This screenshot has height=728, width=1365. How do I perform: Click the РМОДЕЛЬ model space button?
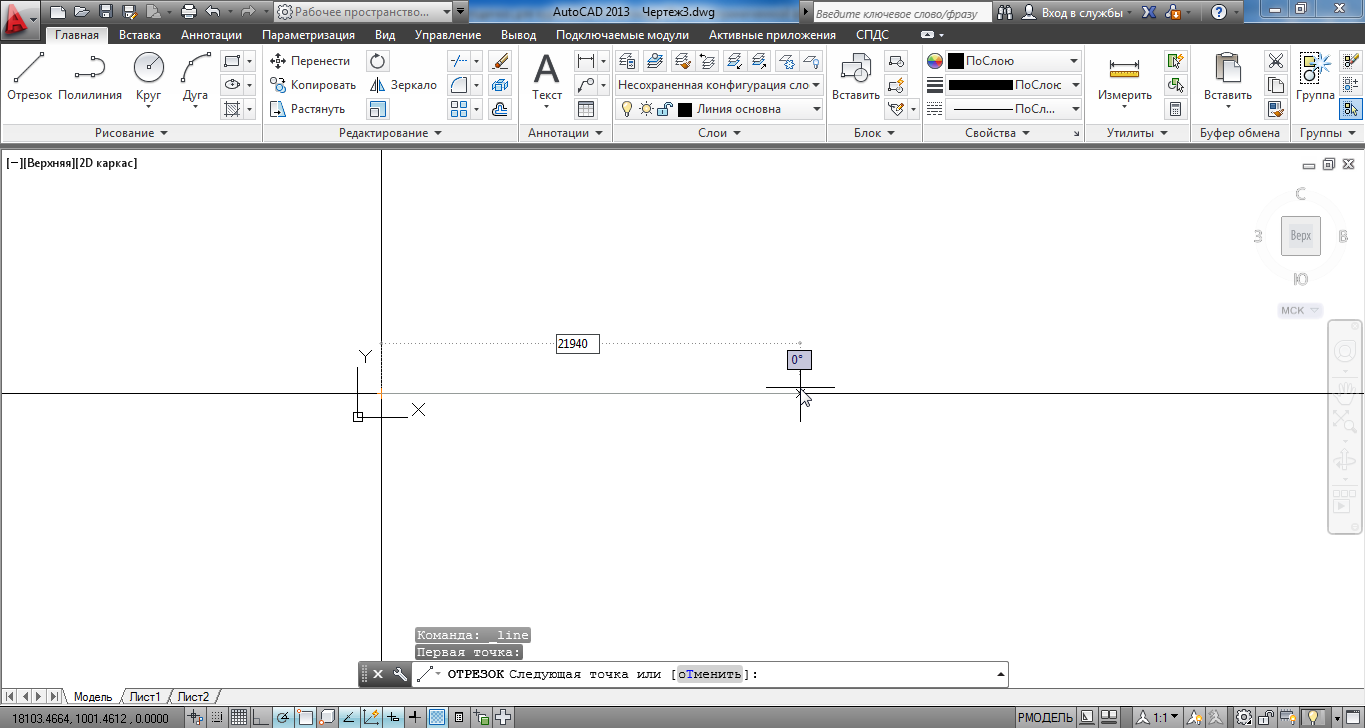[1045, 717]
